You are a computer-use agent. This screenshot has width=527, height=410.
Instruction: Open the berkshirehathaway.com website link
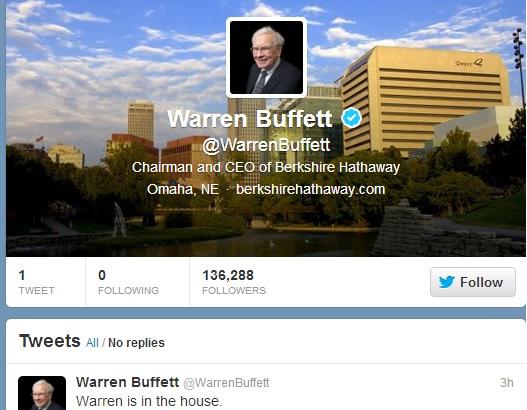(311, 189)
